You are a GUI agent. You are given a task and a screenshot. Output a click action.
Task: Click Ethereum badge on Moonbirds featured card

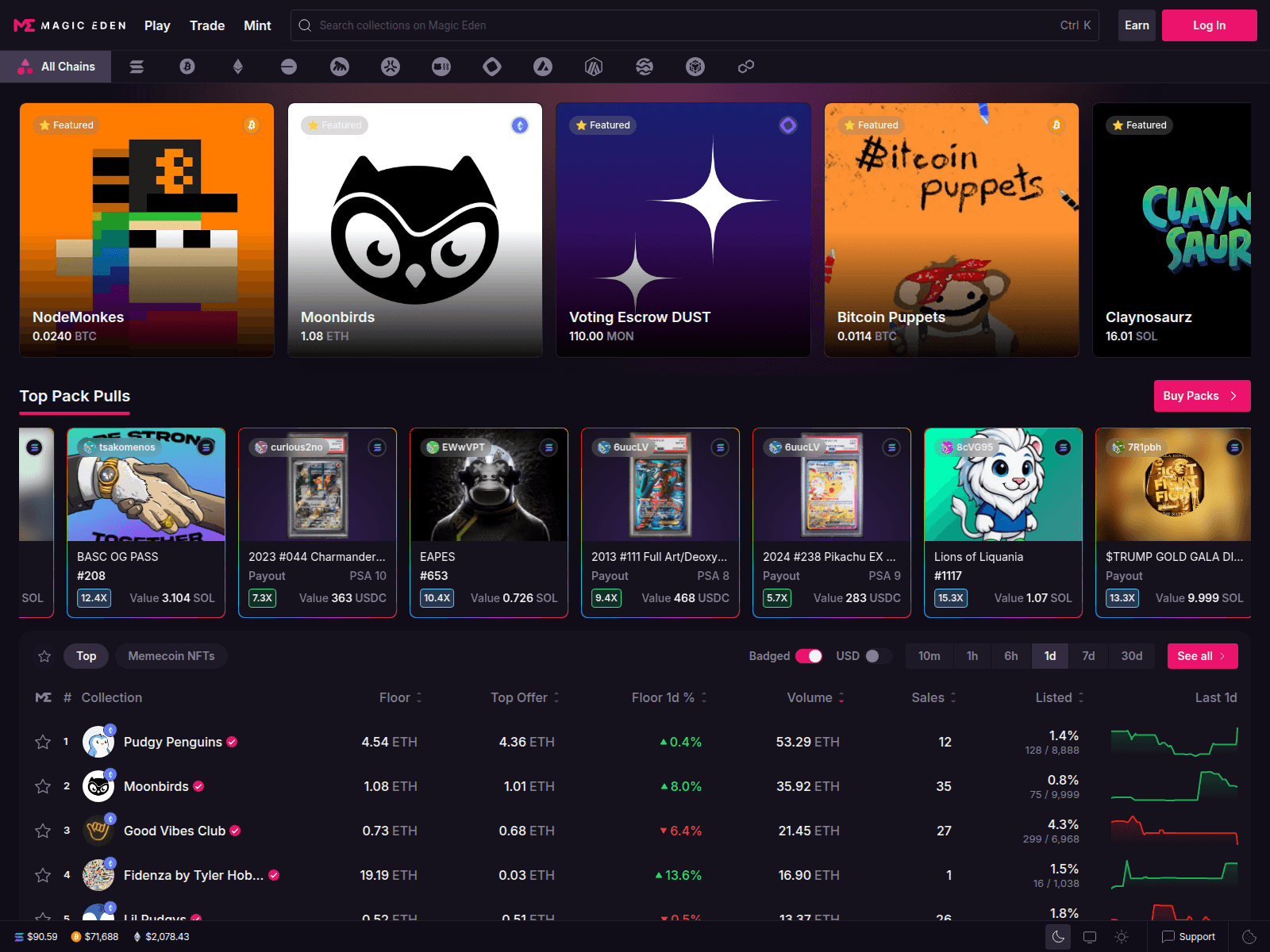520,125
